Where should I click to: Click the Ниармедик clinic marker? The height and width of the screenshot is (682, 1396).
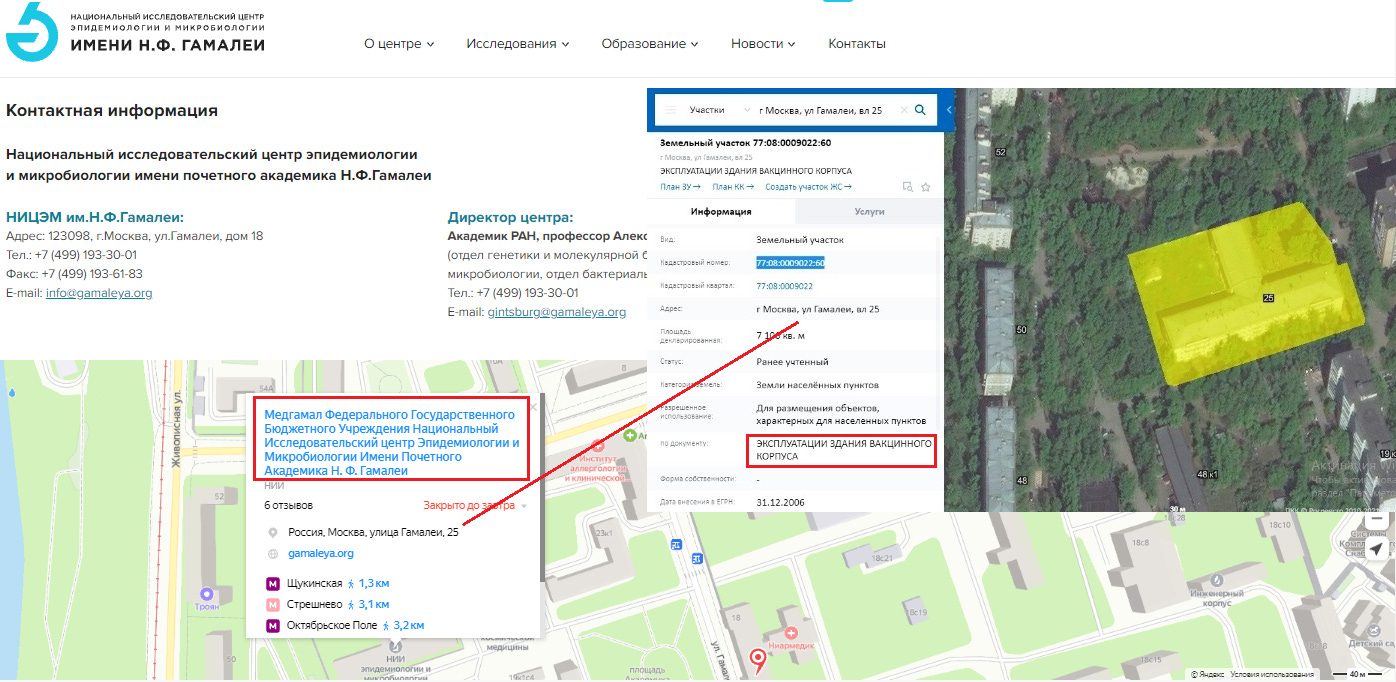pyautogui.click(x=791, y=632)
